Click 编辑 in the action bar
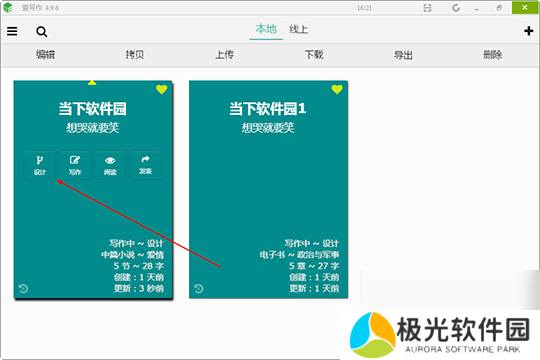Screen dimensions: 540x360 [x=45, y=54]
